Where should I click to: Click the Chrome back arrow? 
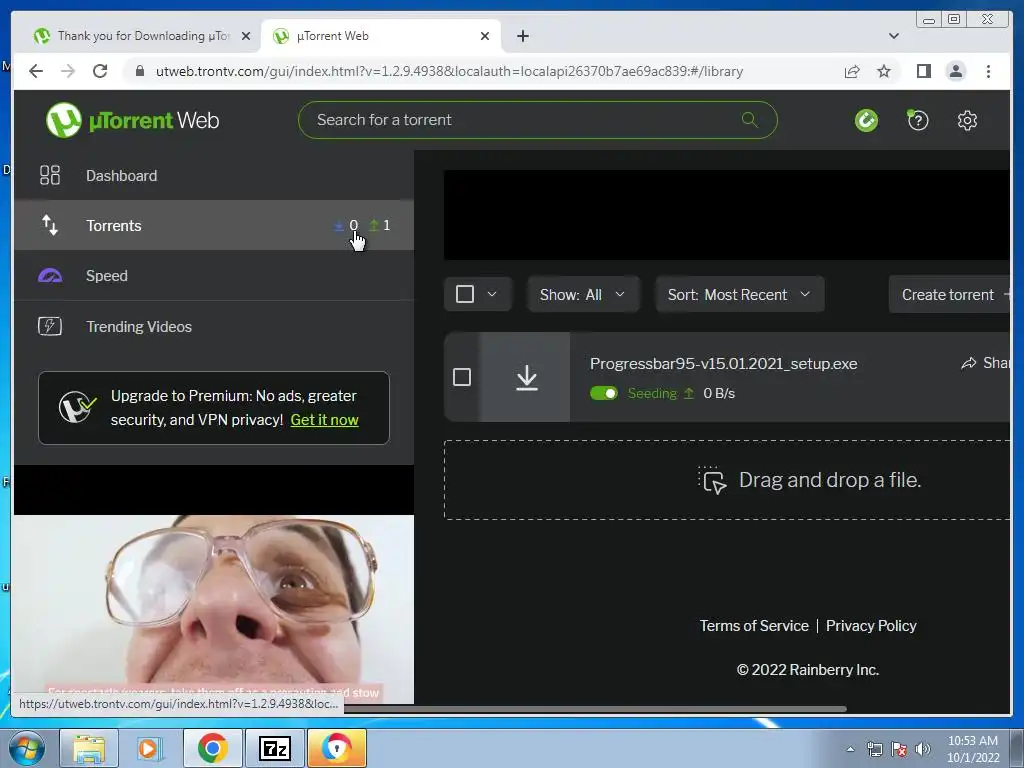[36, 71]
